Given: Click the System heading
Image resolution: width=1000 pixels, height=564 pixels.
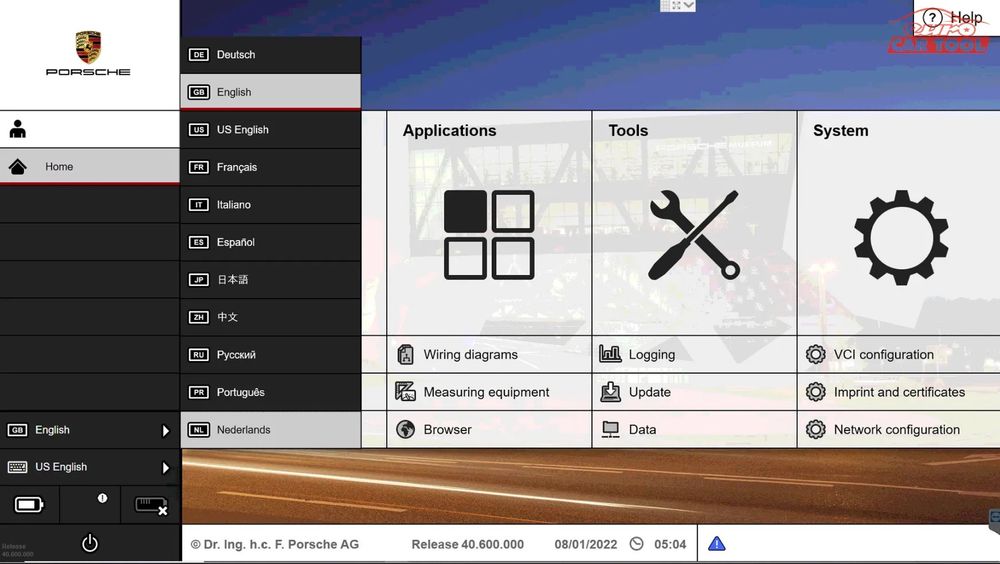Looking at the screenshot, I should [x=841, y=130].
